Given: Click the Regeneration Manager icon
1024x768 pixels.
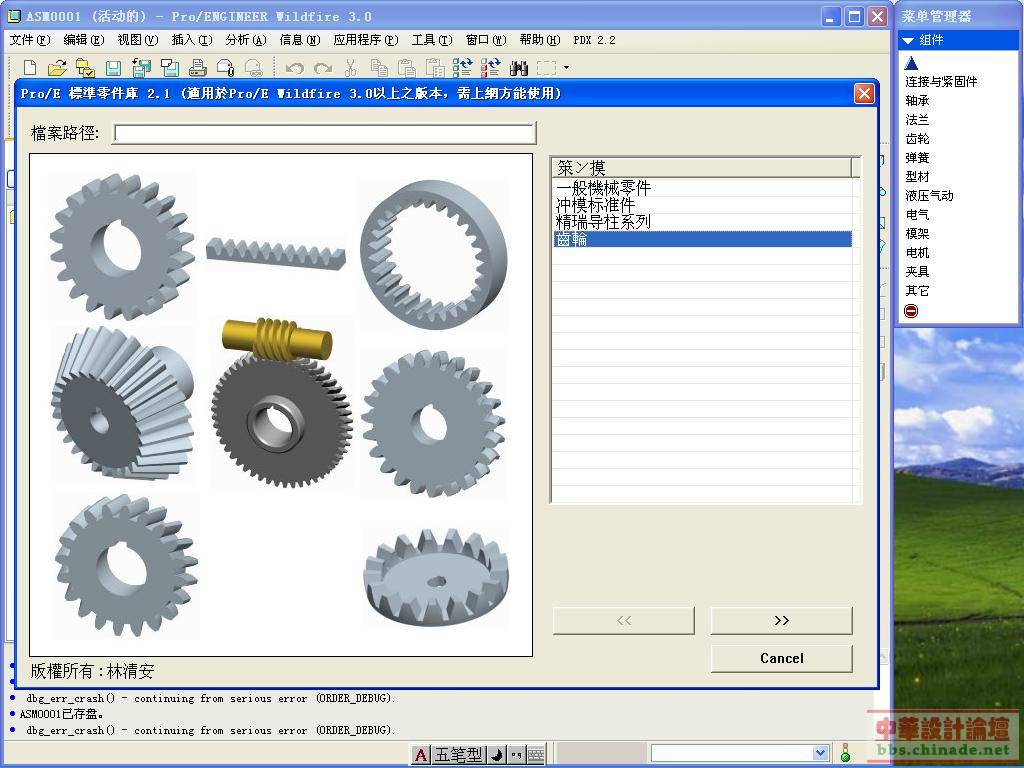Looking at the screenshot, I should click(490, 67).
